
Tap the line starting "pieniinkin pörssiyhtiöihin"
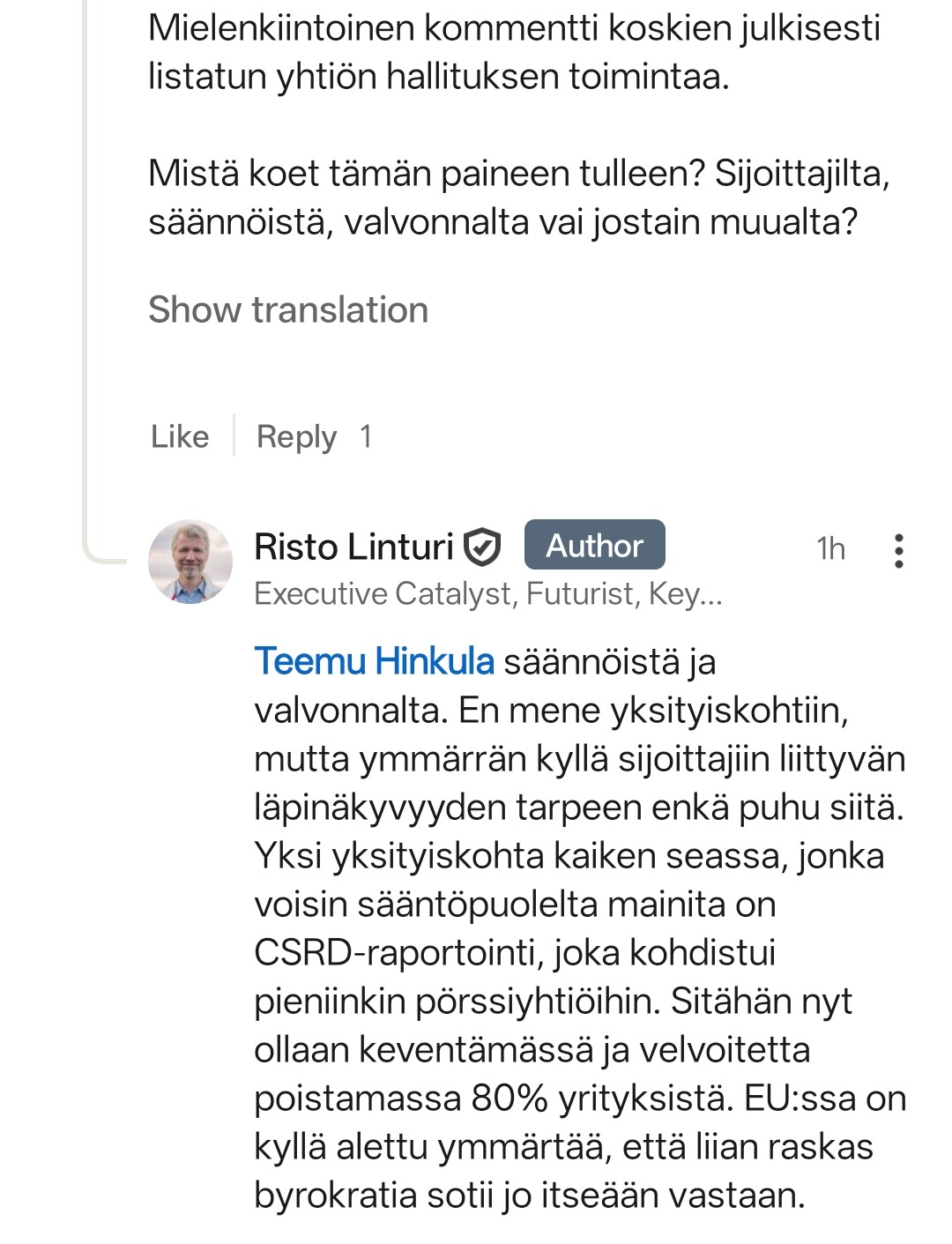point(553,1002)
